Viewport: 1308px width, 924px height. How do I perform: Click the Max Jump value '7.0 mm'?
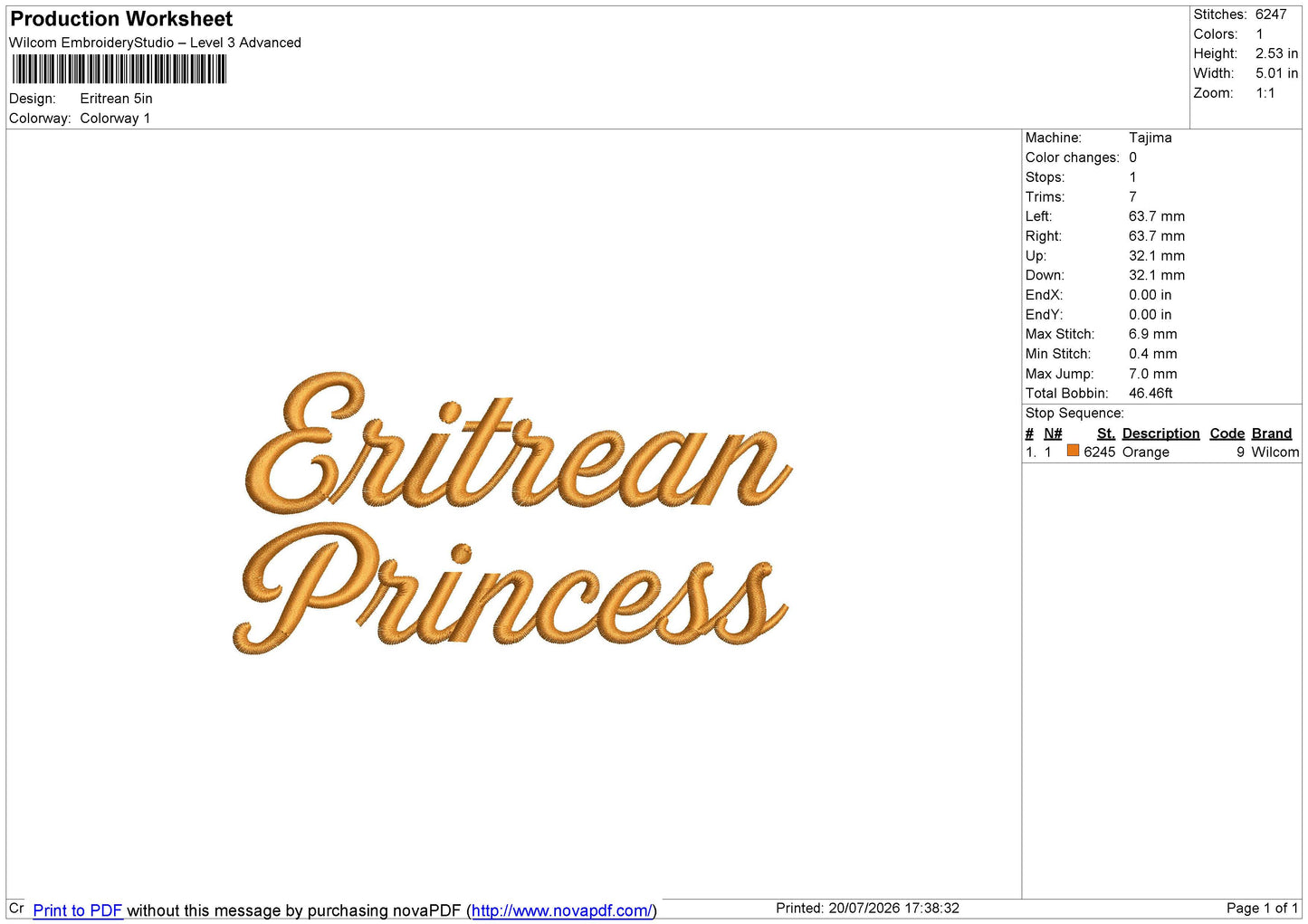coord(1153,374)
